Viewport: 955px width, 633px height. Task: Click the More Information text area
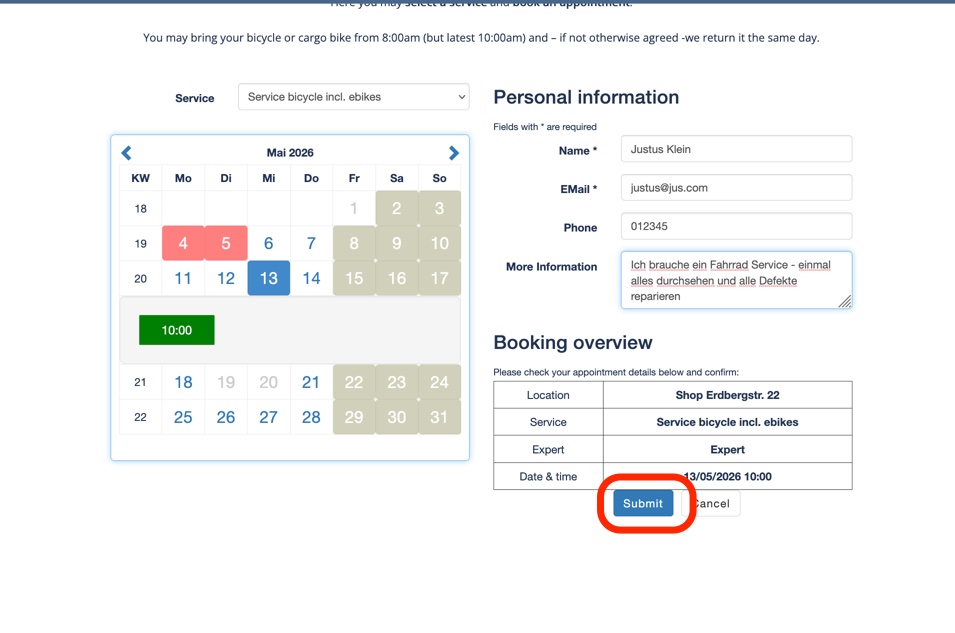736,280
